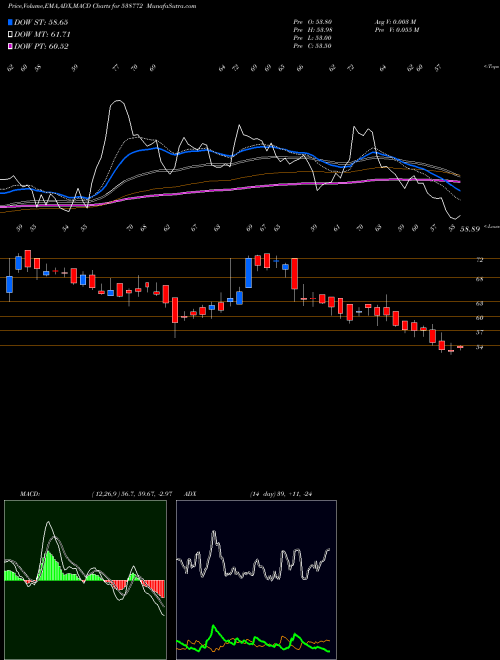Click the MACD histogram chart panel
Screen dimensions: 500x660
pos(85,580)
